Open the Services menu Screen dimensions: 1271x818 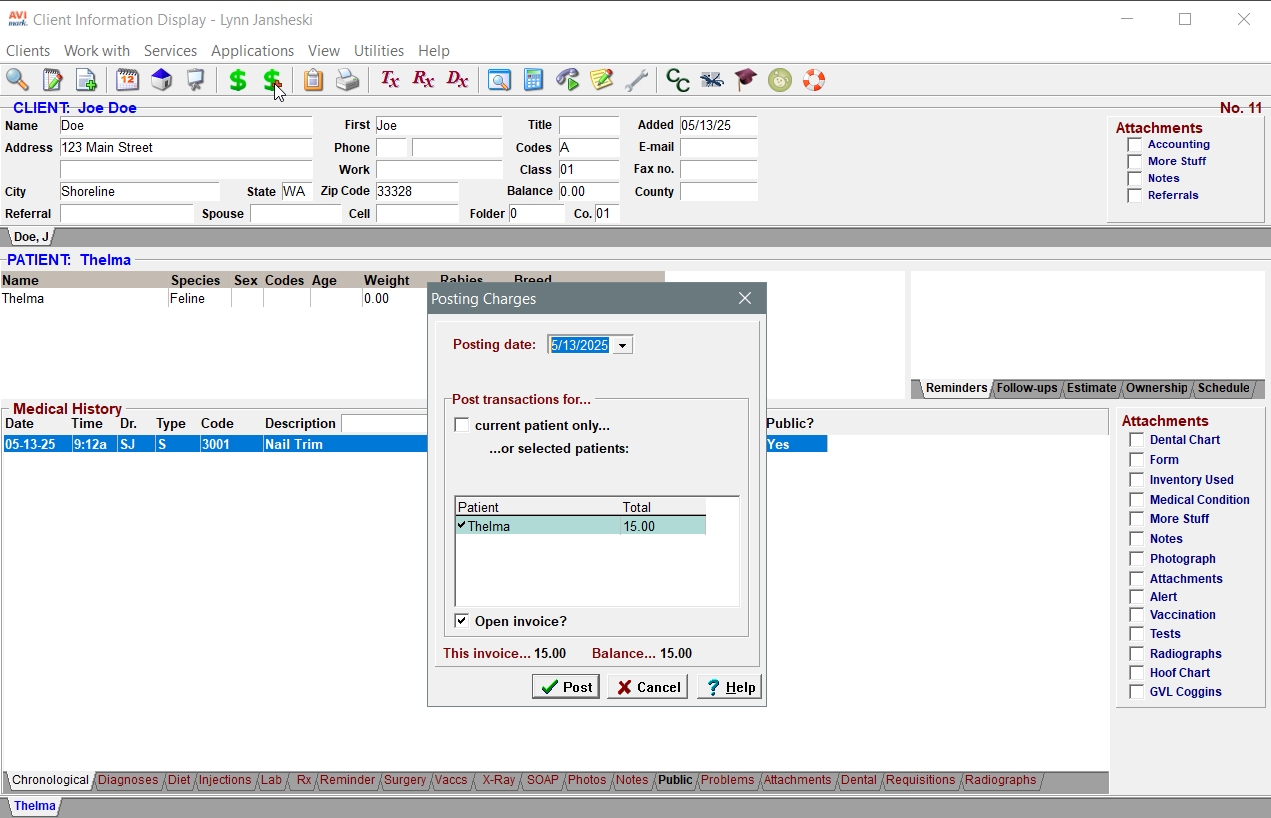click(x=170, y=50)
